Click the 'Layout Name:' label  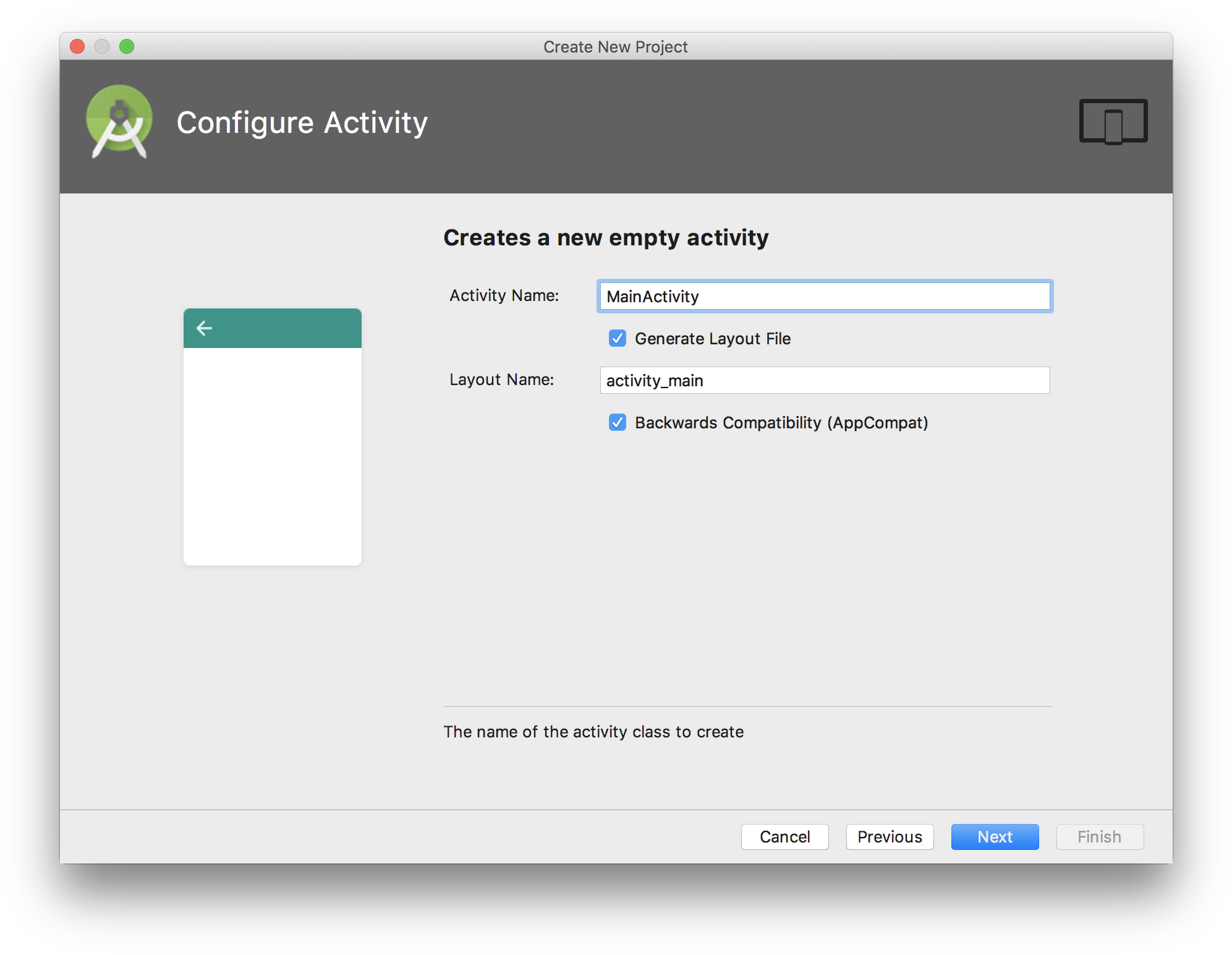tap(501, 380)
